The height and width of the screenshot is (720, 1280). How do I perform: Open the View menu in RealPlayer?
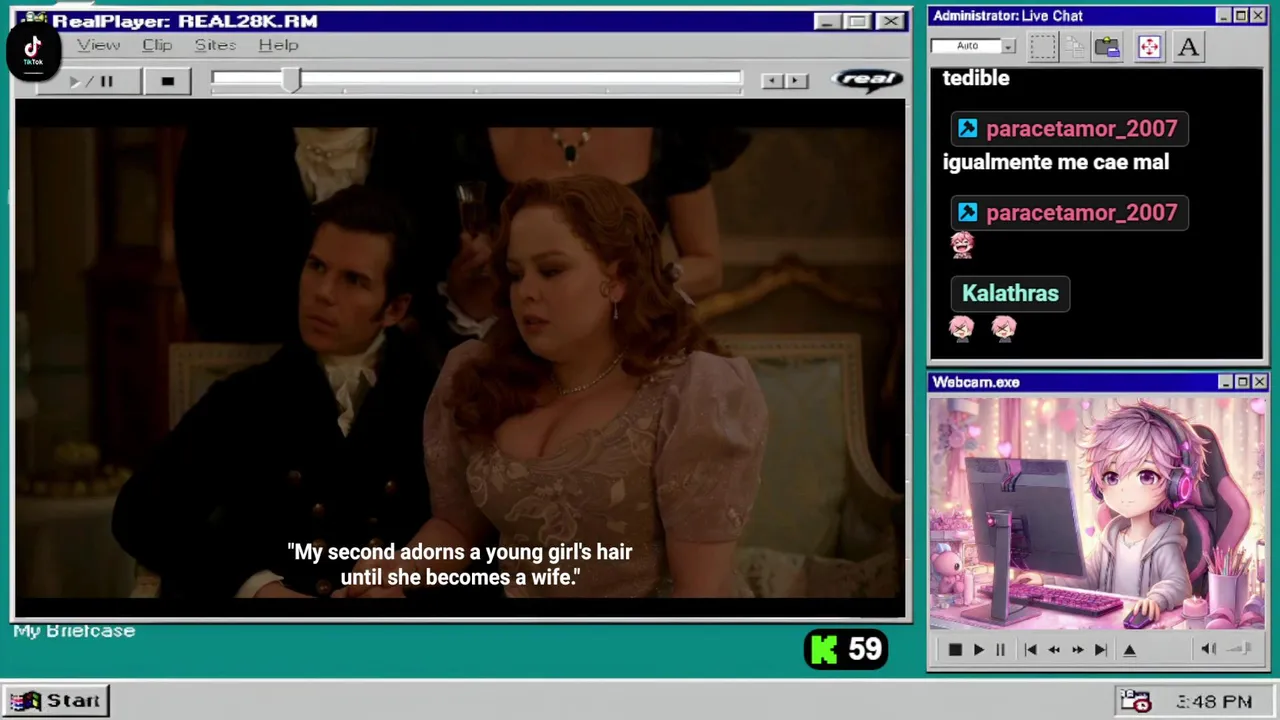click(99, 45)
